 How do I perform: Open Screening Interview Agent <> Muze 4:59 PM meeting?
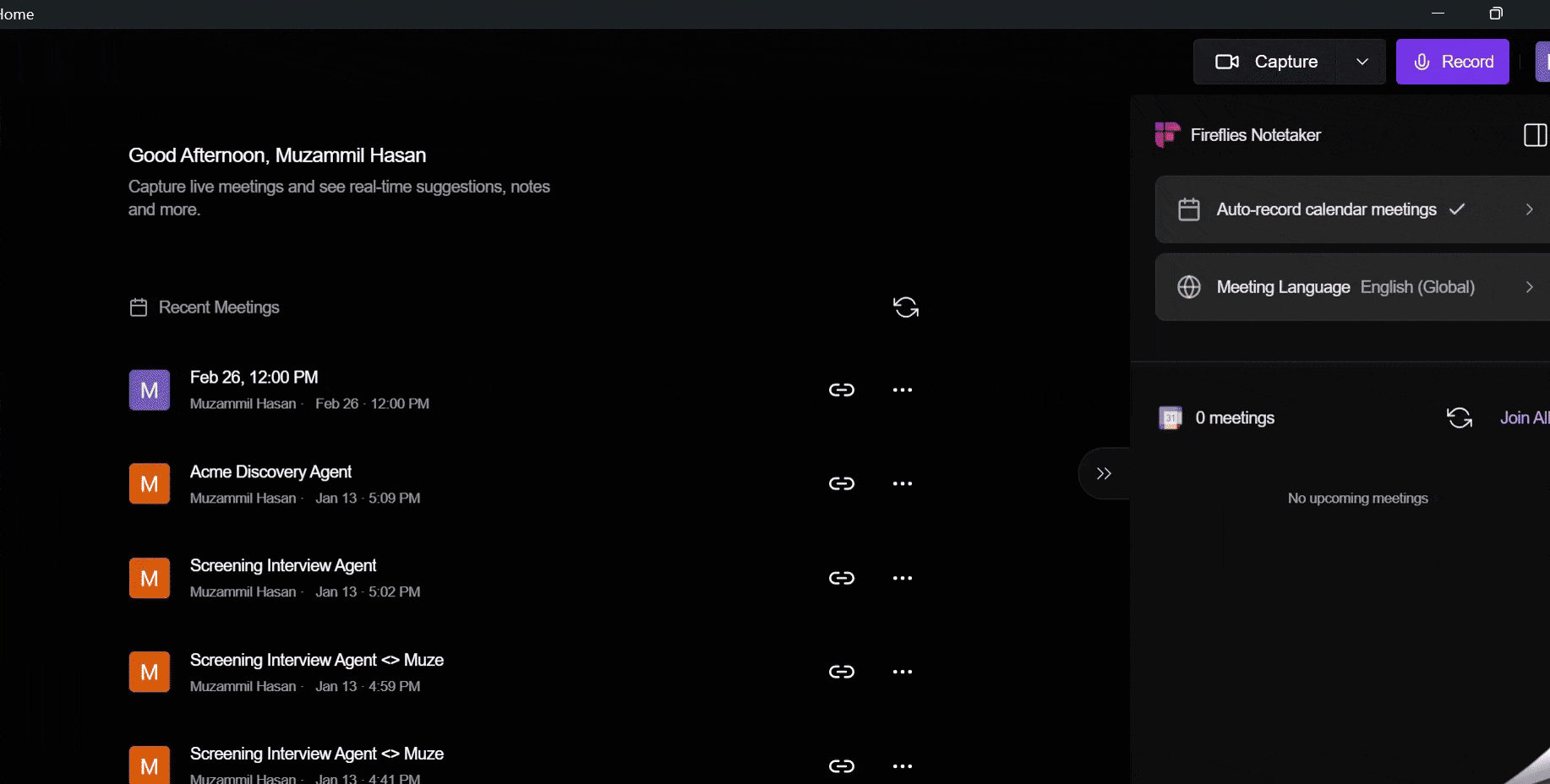pos(316,660)
